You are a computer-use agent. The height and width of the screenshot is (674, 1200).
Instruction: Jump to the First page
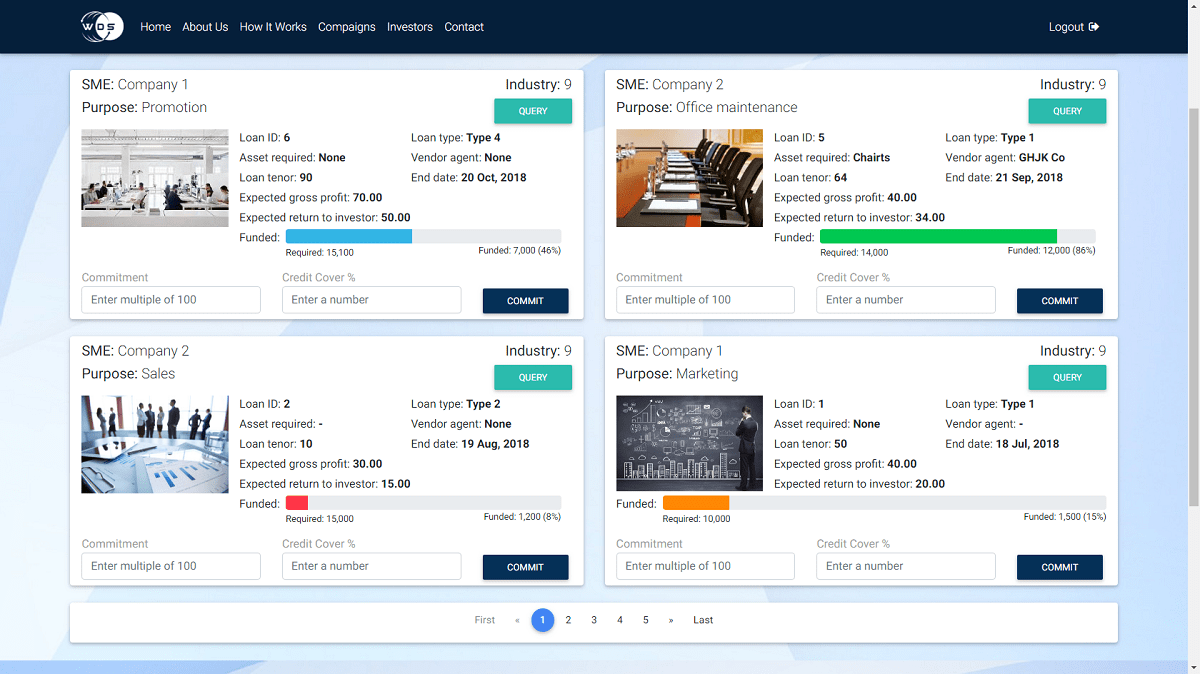(485, 620)
